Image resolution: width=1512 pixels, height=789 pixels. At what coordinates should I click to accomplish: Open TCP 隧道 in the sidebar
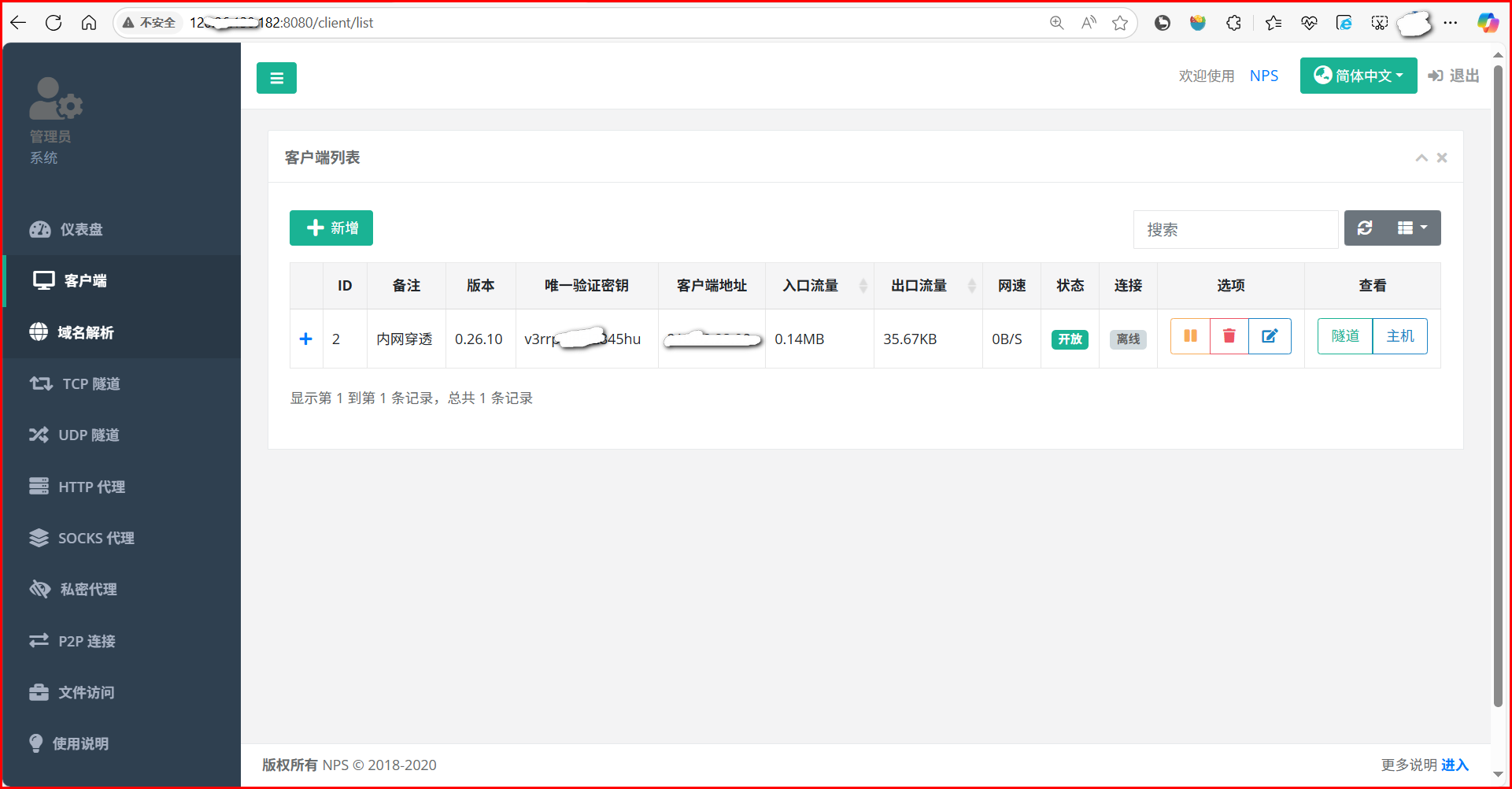(122, 383)
